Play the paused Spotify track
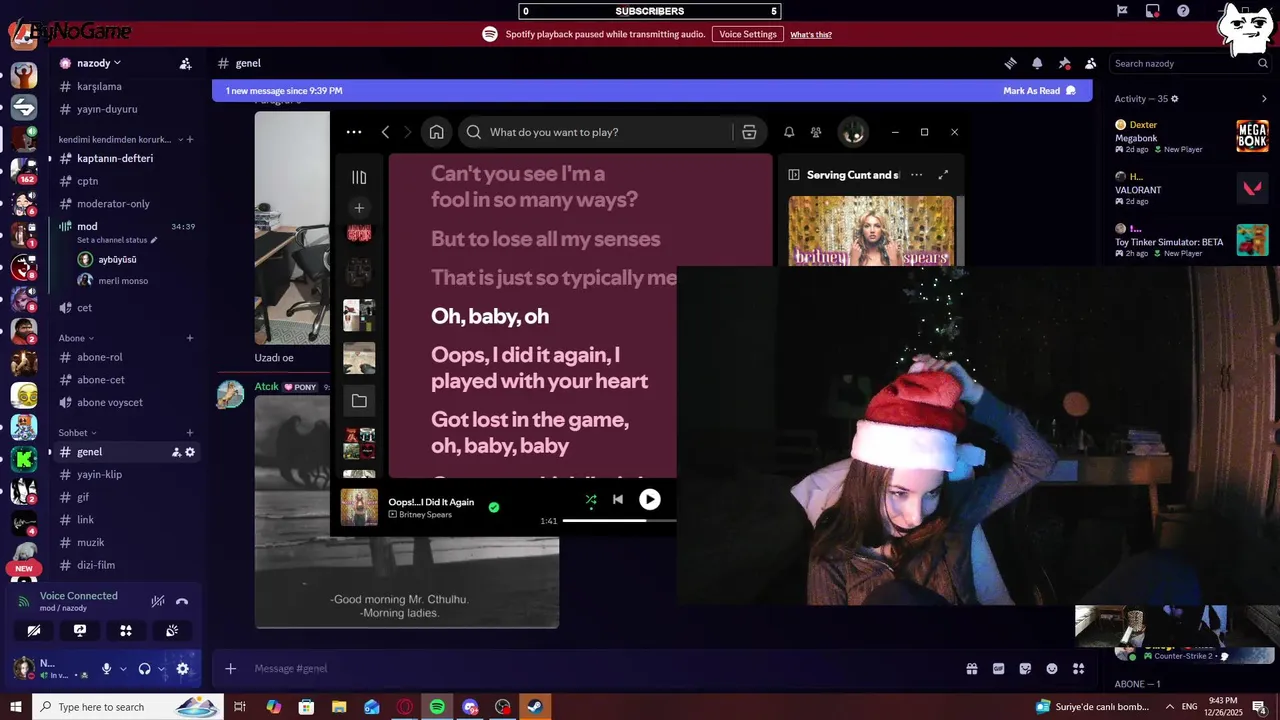Screen dimensions: 1280x720 650,499
